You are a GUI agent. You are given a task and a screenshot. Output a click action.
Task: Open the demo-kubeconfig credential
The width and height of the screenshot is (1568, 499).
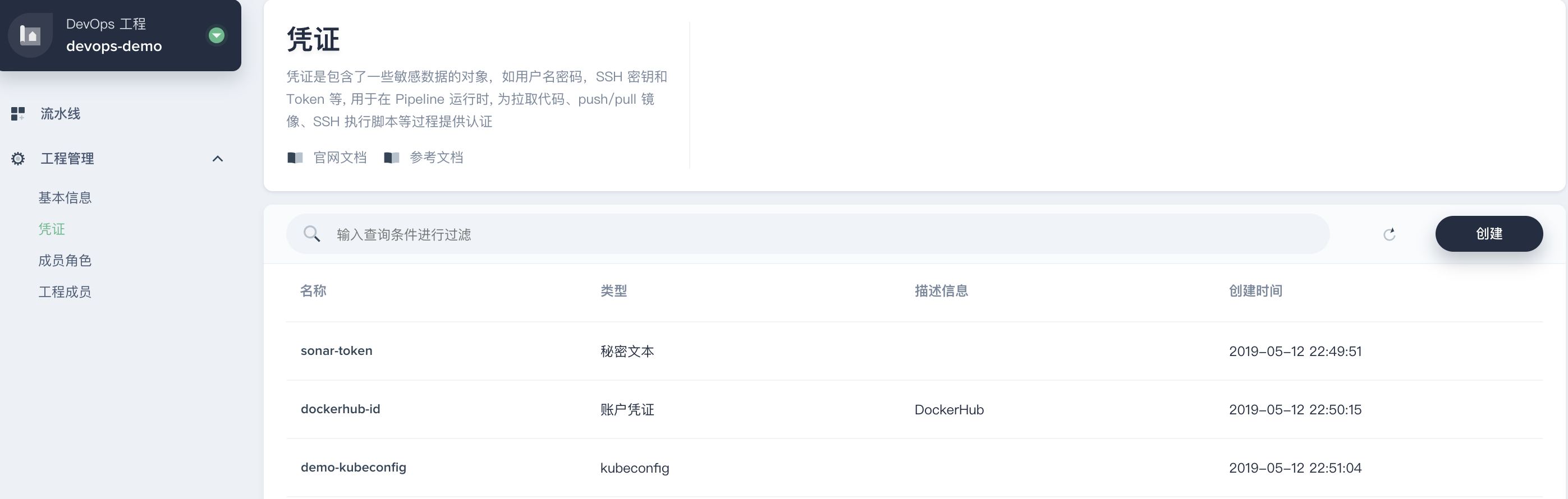point(353,468)
